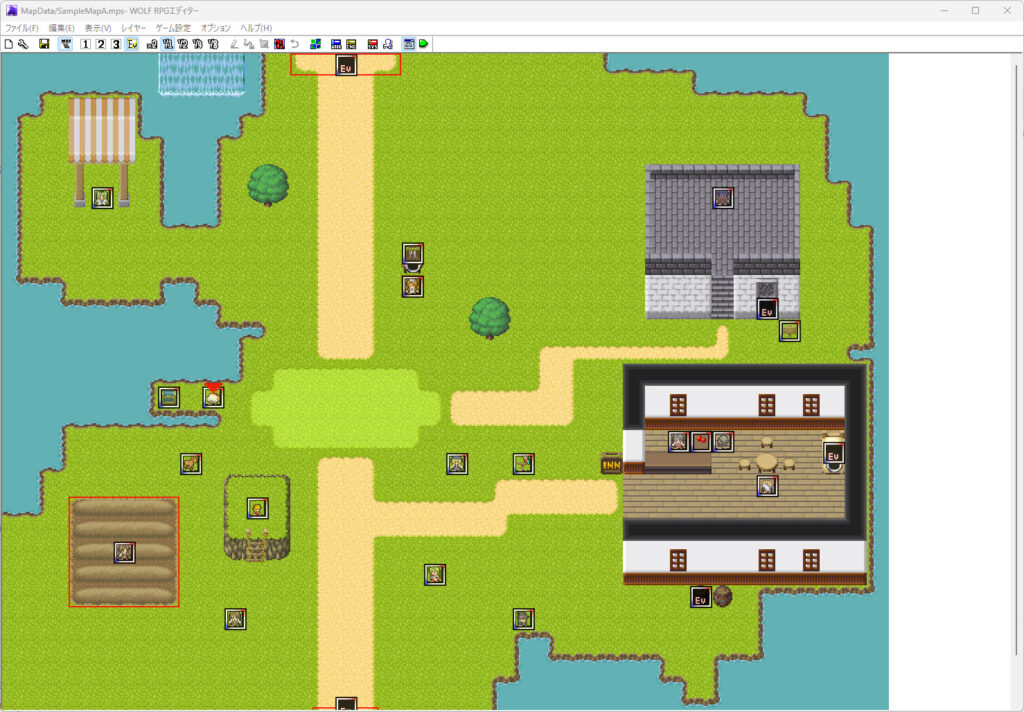
Task: Open map selection window icon
Action: pyautogui.click(x=315, y=44)
